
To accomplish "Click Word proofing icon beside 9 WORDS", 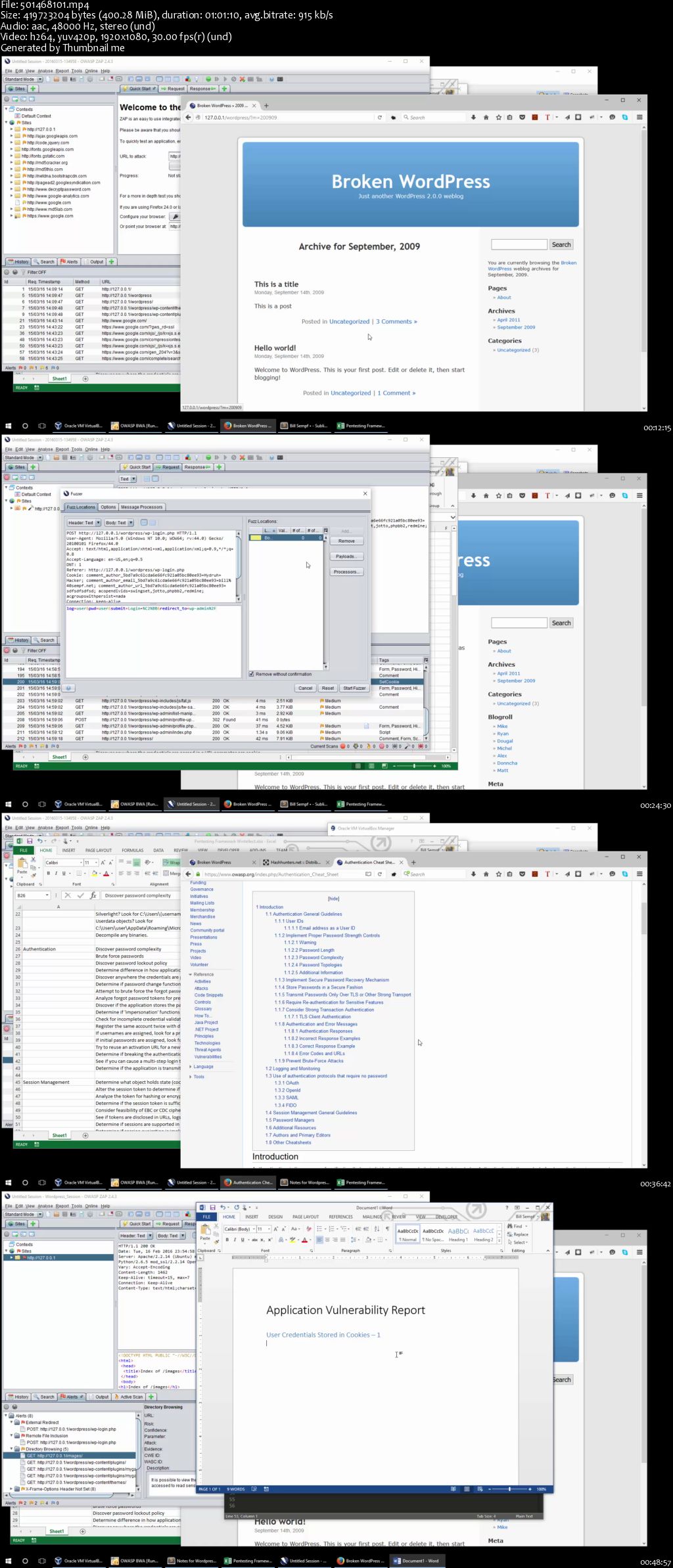I will click(x=255, y=1489).
